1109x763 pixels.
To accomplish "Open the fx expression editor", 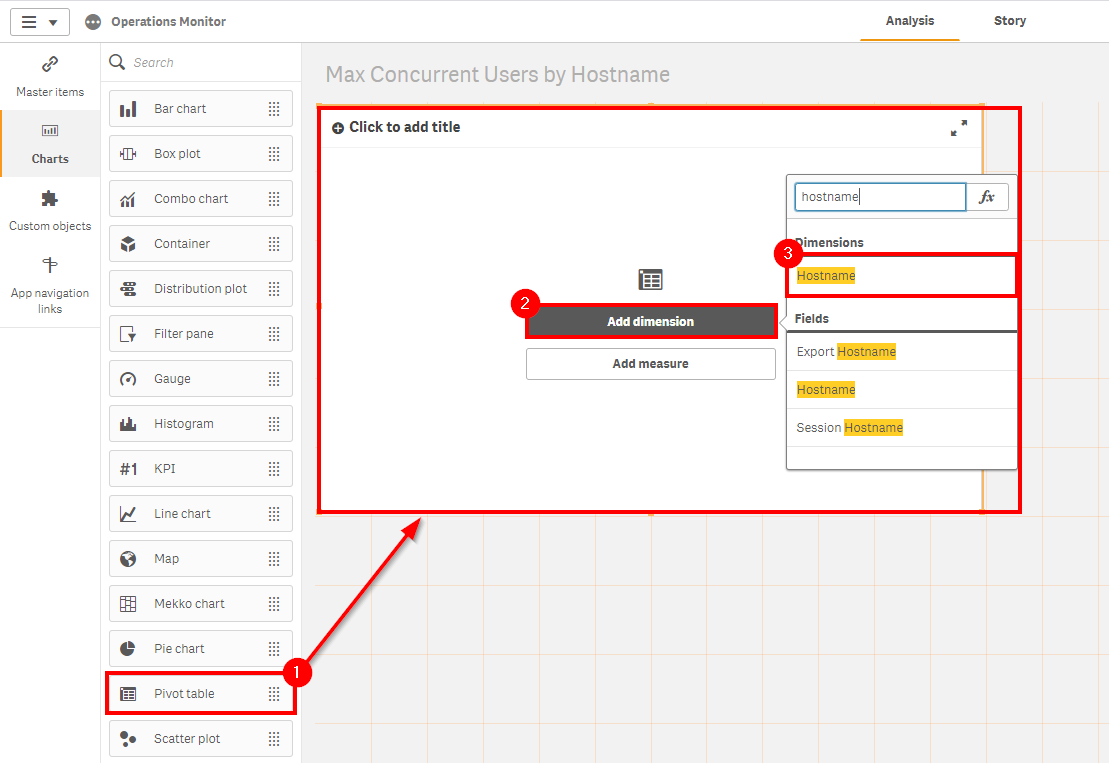I will click(x=987, y=196).
